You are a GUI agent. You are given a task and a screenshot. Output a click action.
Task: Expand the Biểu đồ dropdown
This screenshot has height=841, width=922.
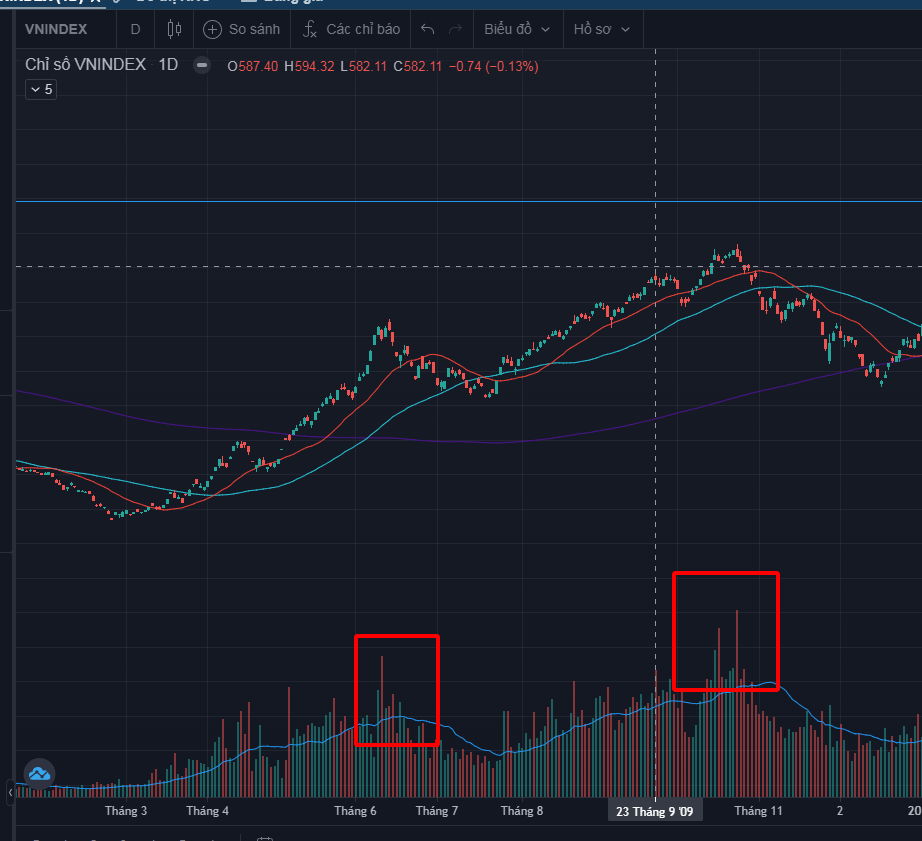point(517,29)
